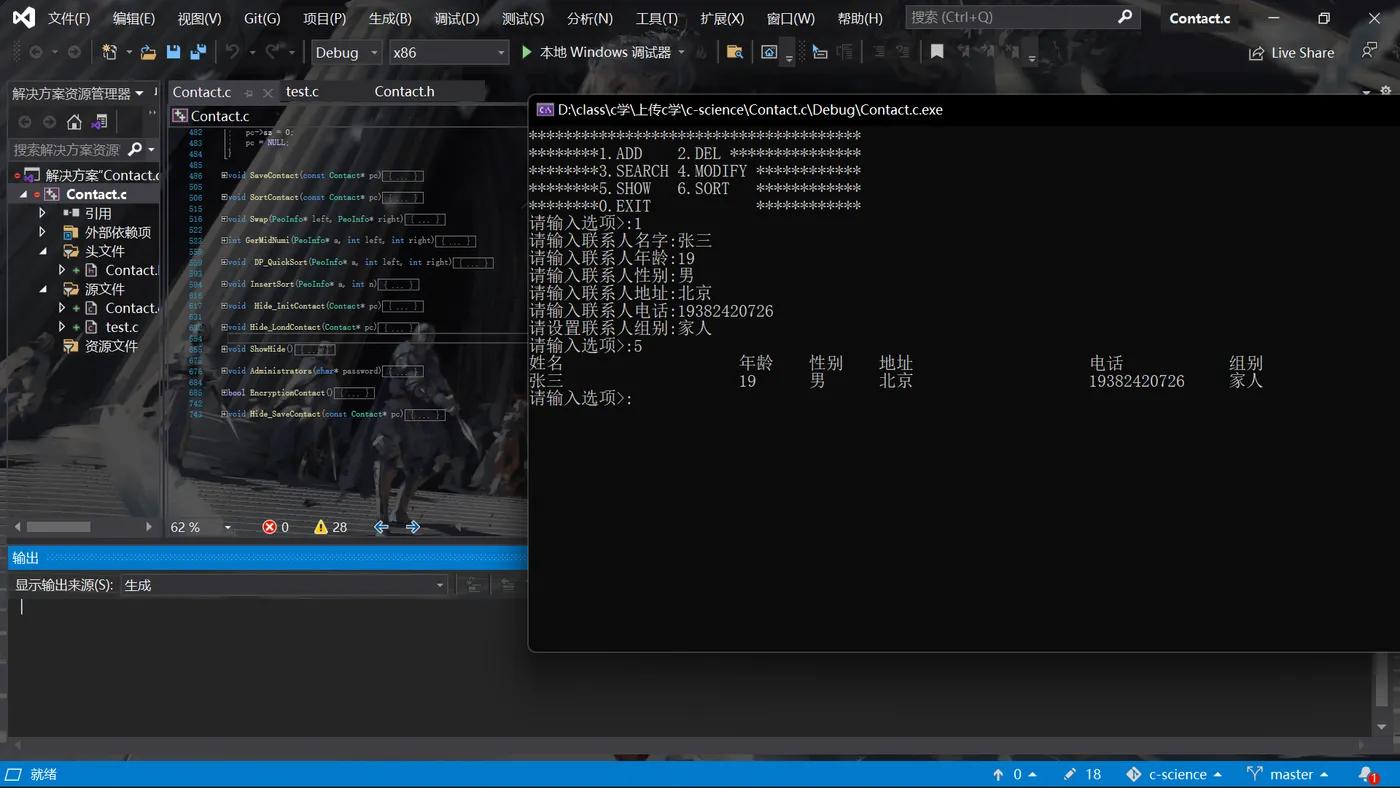Click the console window title bar path
The width and height of the screenshot is (1400, 788).
tap(750, 110)
